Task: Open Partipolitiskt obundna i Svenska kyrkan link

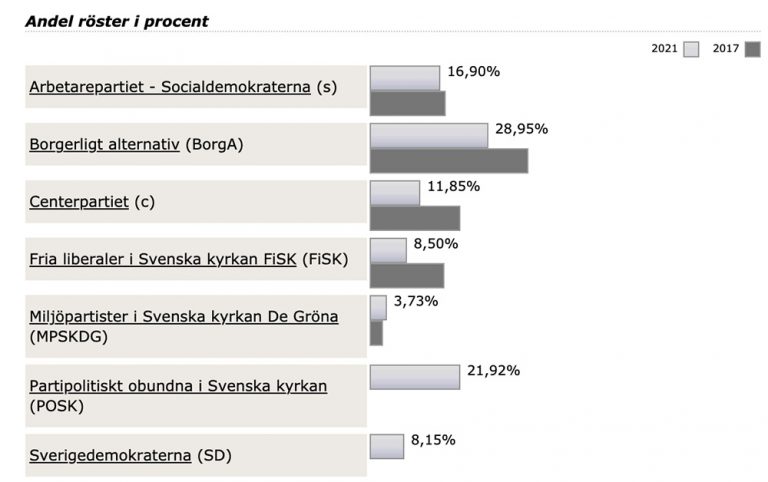Action: (178, 386)
